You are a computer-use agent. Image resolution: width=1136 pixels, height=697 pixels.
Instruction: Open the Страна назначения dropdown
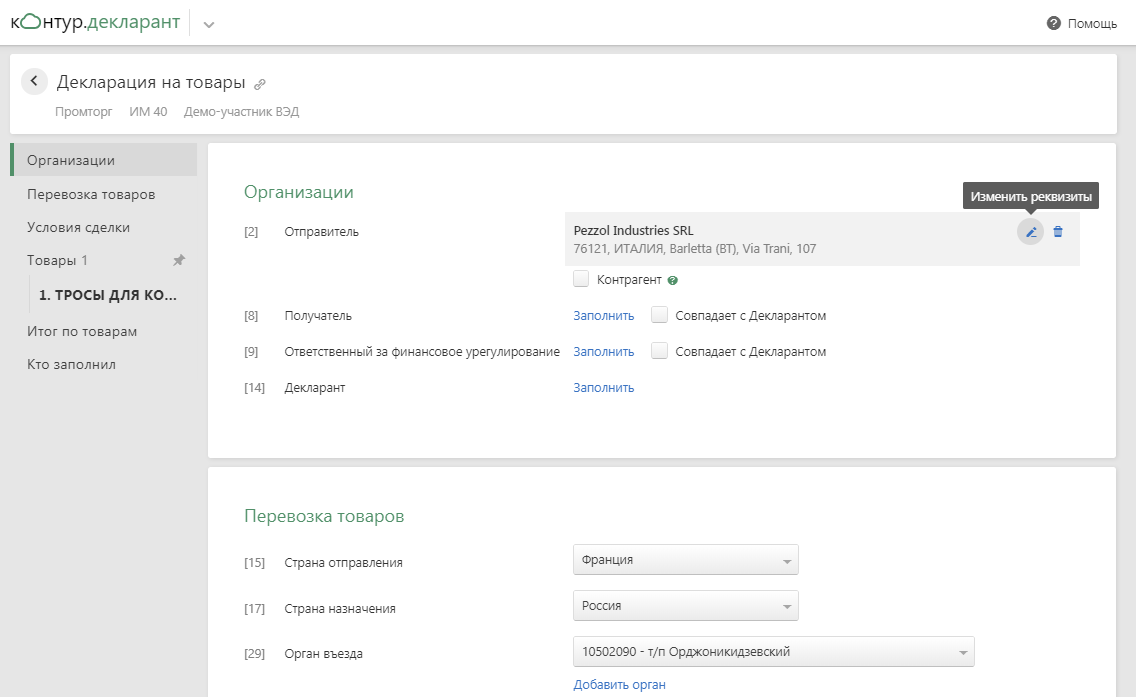pos(685,606)
